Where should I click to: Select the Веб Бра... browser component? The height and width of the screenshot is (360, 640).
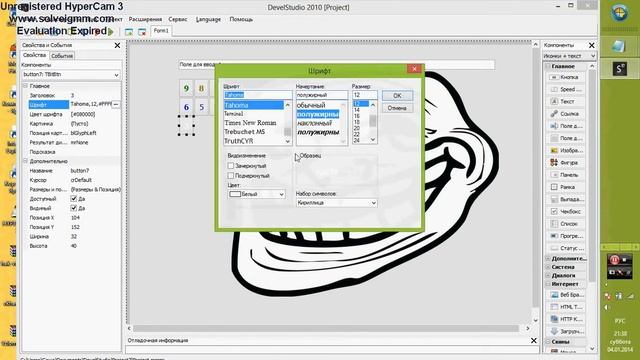(x=565, y=295)
